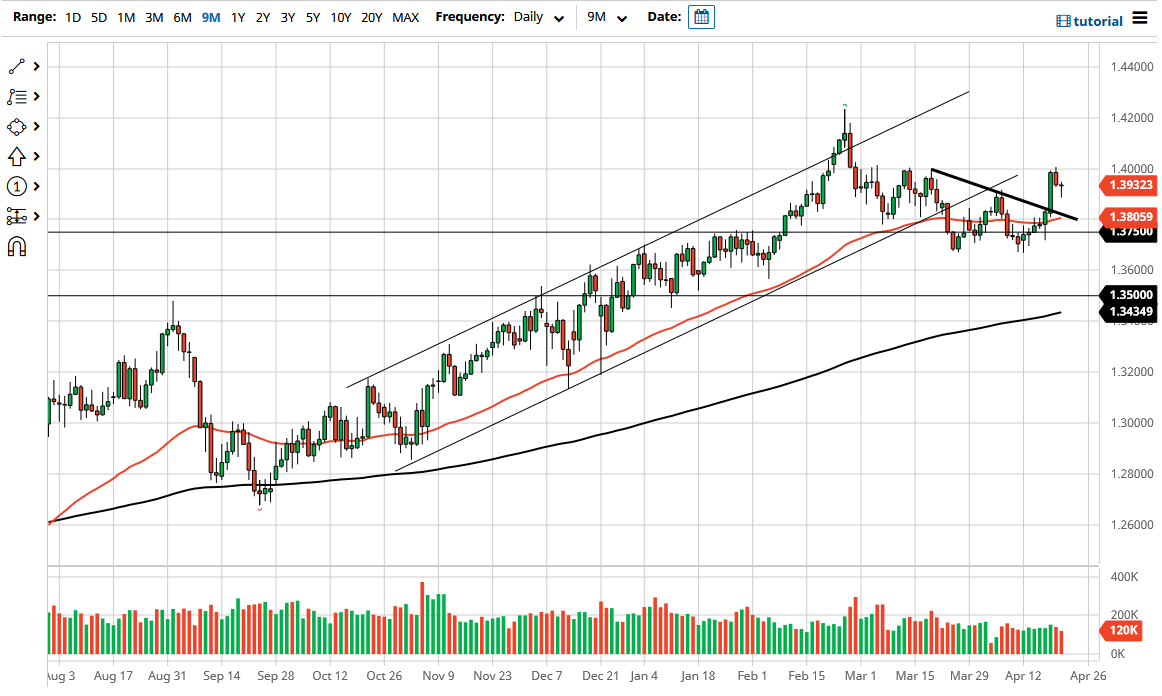Select the numbered circle annotation tool
Image resolution: width=1162 pixels, height=696 pixels.
(x=16, y=186)
